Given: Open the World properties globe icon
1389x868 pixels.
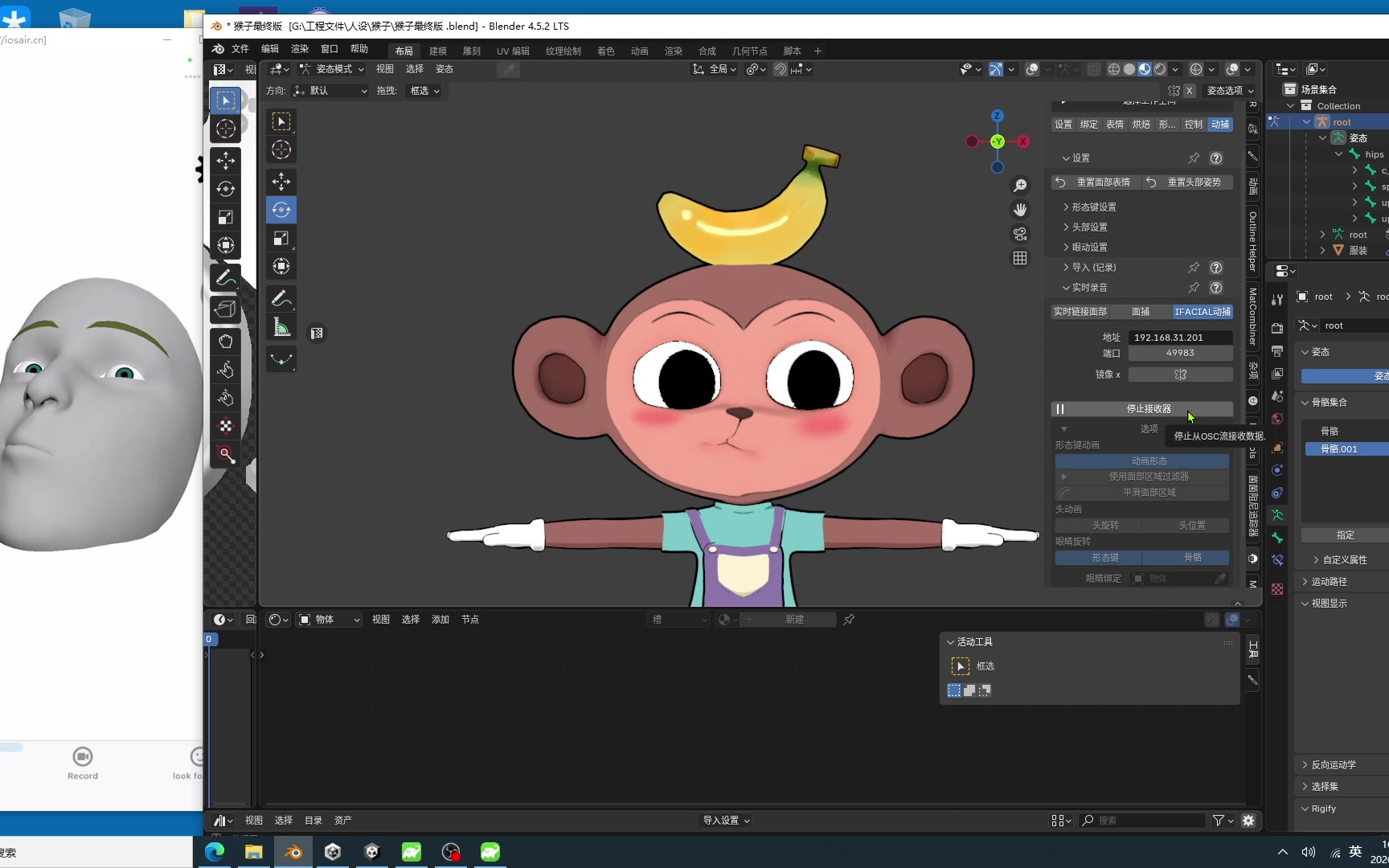Looking at the screenshot, I should [1277, 419].
